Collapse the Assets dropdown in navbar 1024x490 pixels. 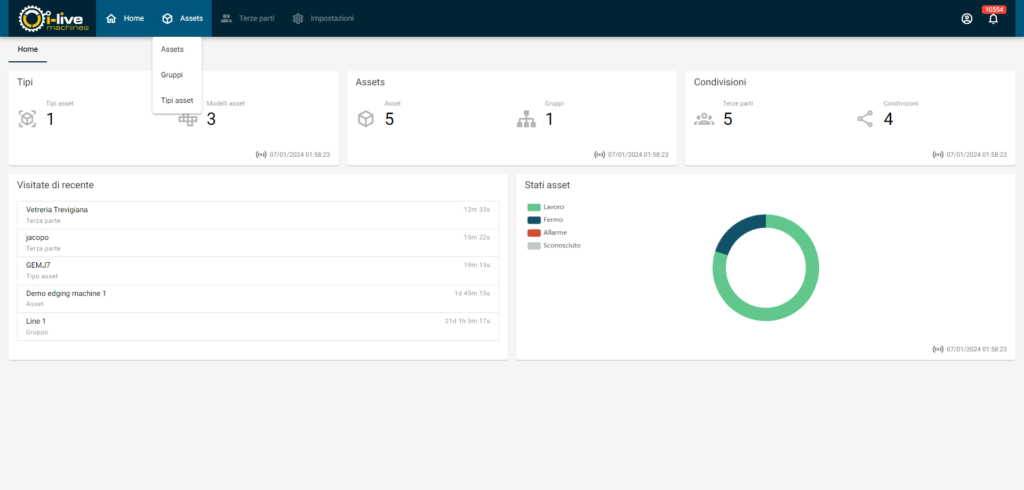(x=182, y=18)
